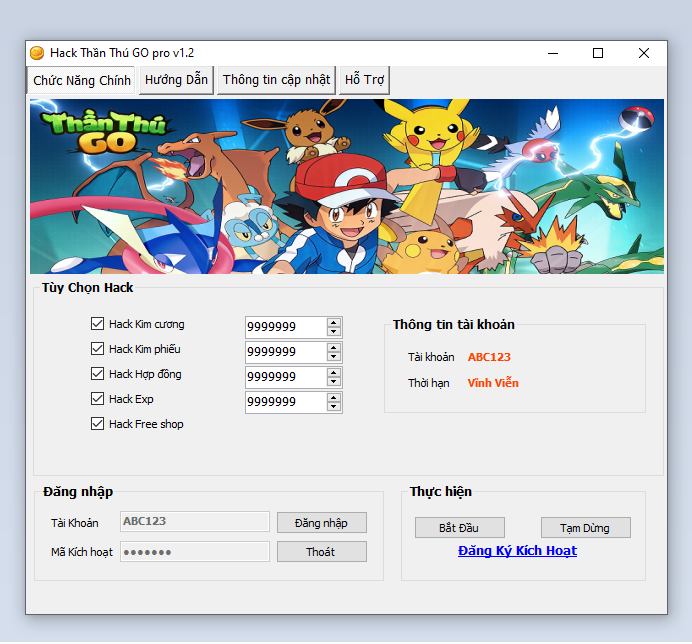
Task: Select the Hỗ Trợ tab
Action: click(365, 80)
